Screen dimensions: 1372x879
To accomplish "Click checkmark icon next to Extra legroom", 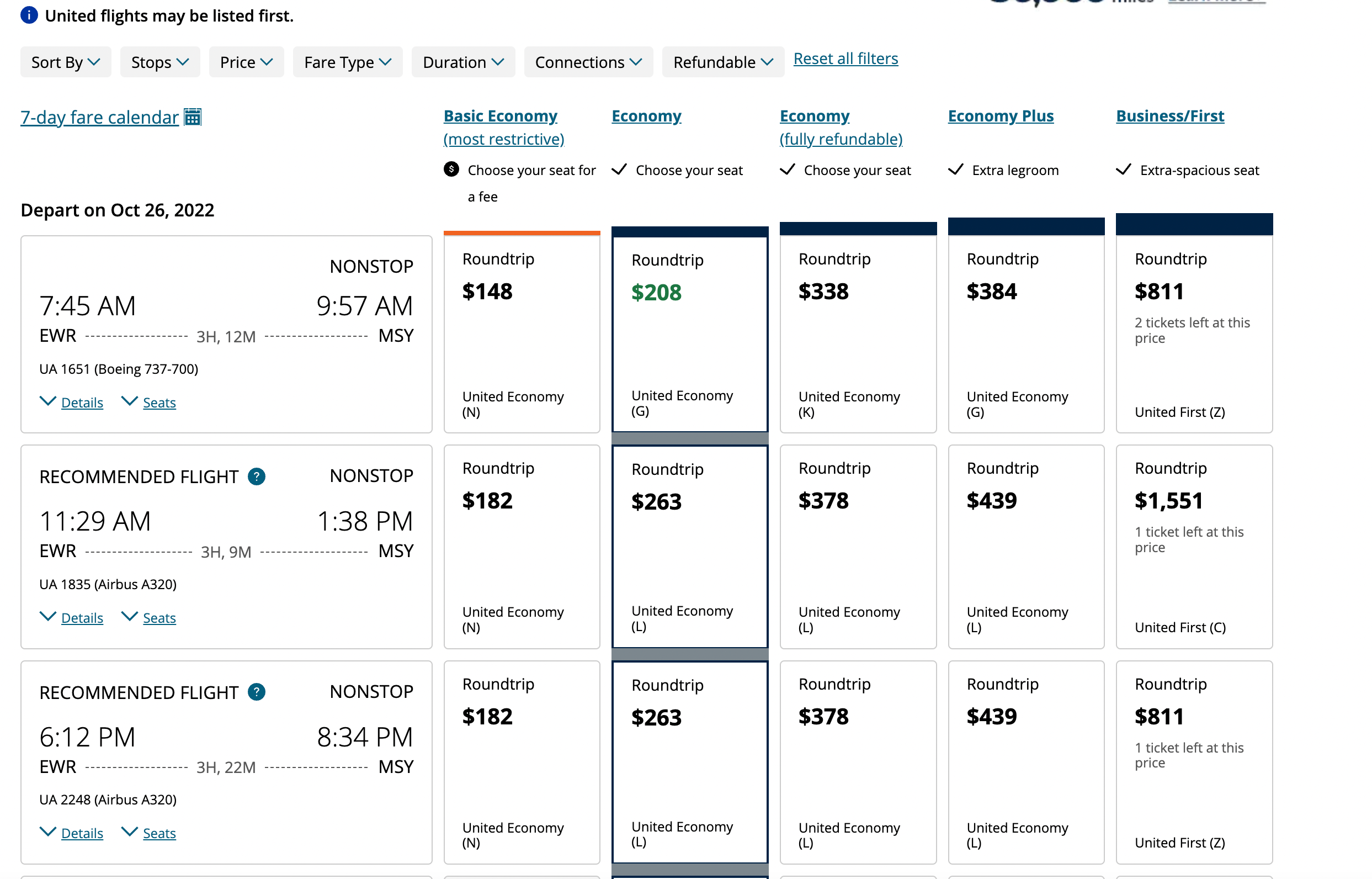I will coord(955,170).
